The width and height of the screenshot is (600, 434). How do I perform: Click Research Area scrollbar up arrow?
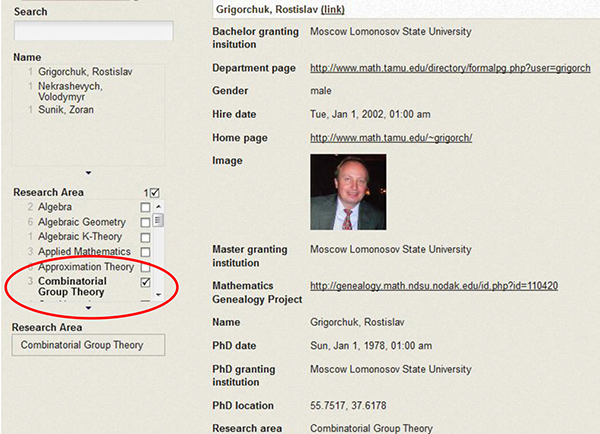click(158, 207)
